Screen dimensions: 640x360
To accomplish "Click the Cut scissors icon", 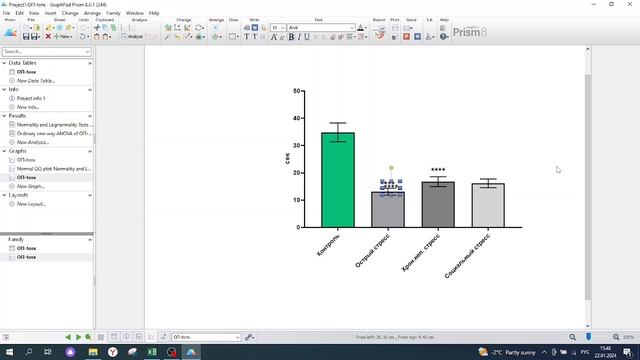I will click(97, 28).
